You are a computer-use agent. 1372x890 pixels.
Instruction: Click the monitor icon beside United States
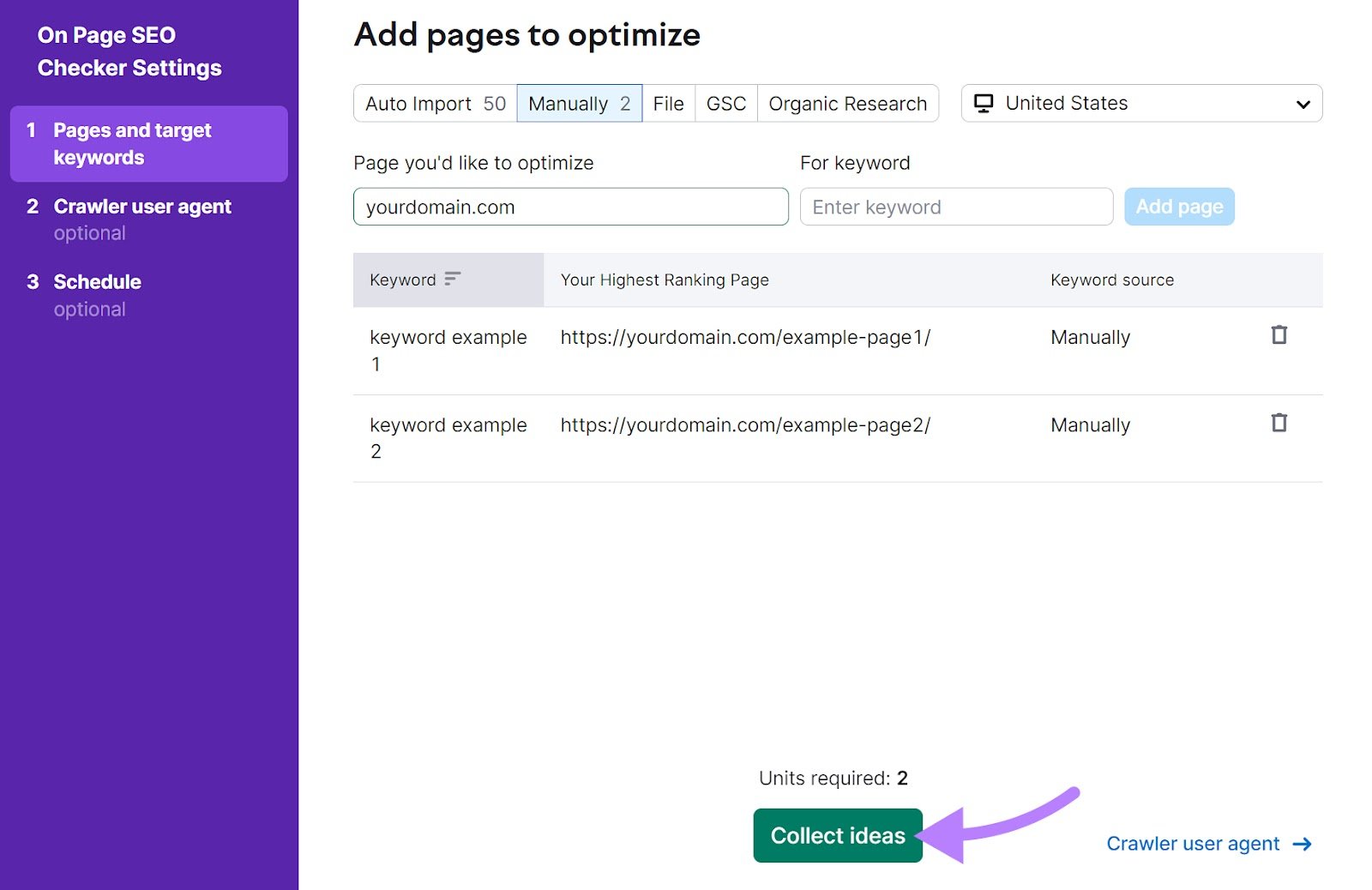point(983,103)
